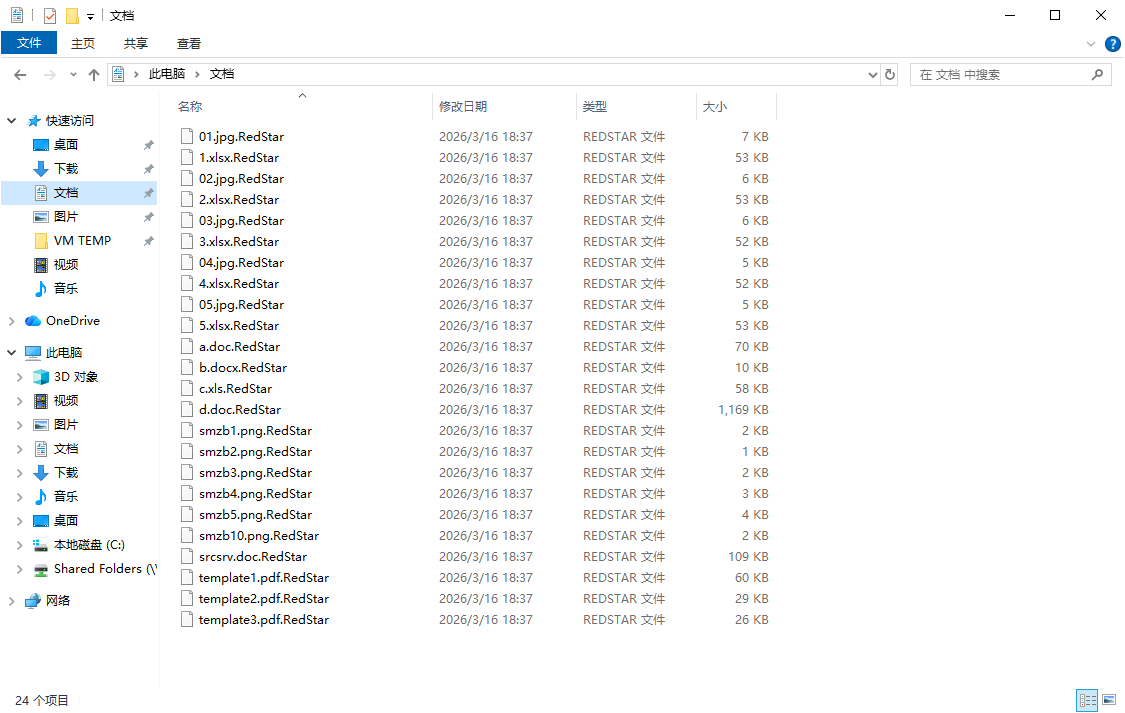
Task: Open the address bar history dropdown
Action: 872,75
